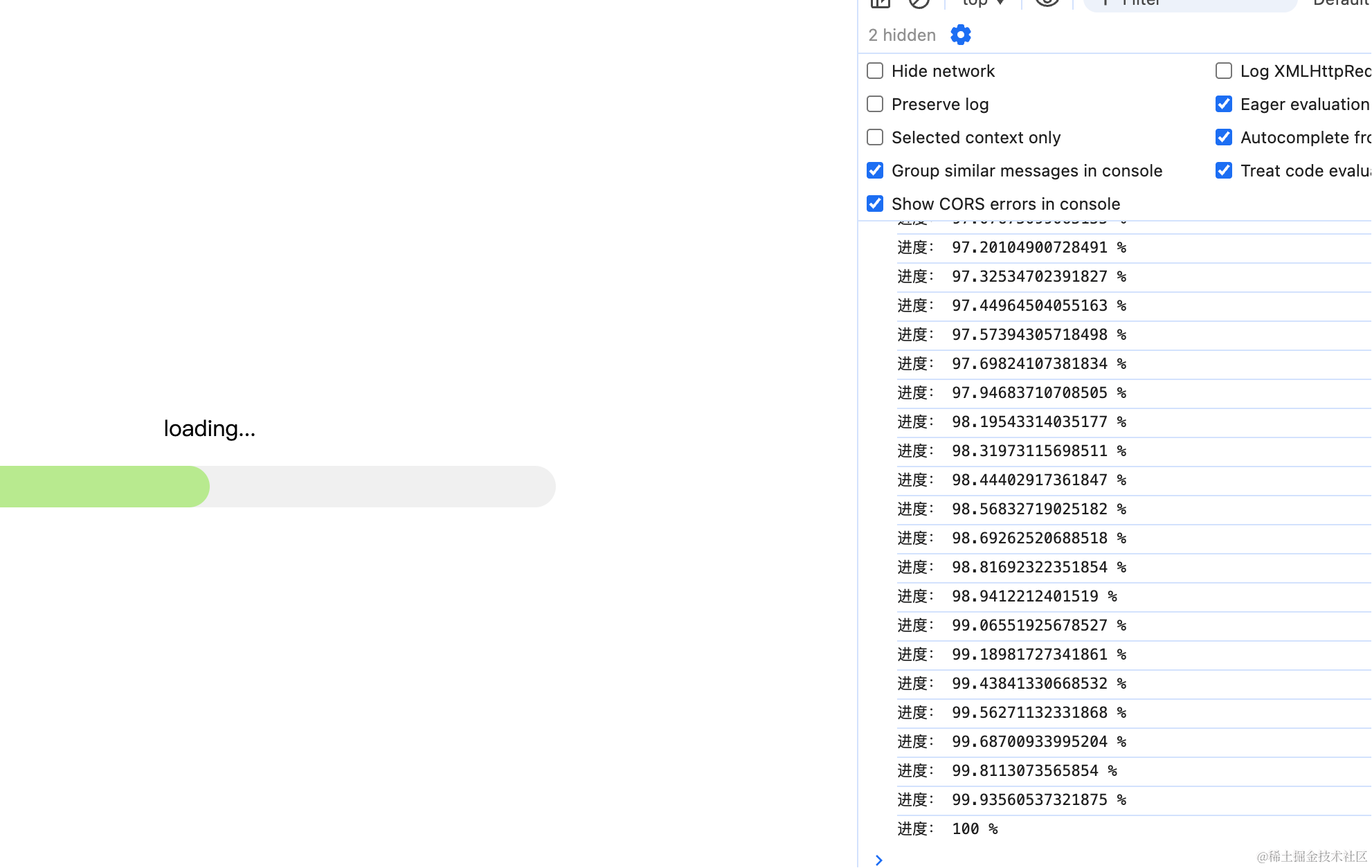This screenshot has height=868, width=1372.
Task: Click the gray unfilled progress bar track
Action: point(382,487)
